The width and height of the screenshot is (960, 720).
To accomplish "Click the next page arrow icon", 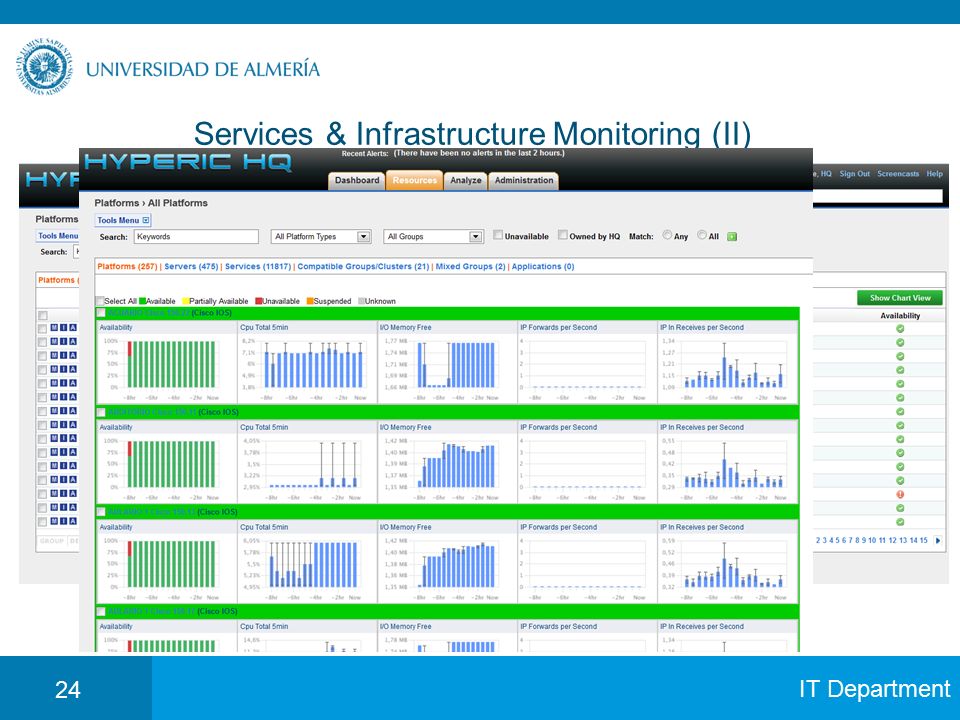I will [x=937, y=541].
